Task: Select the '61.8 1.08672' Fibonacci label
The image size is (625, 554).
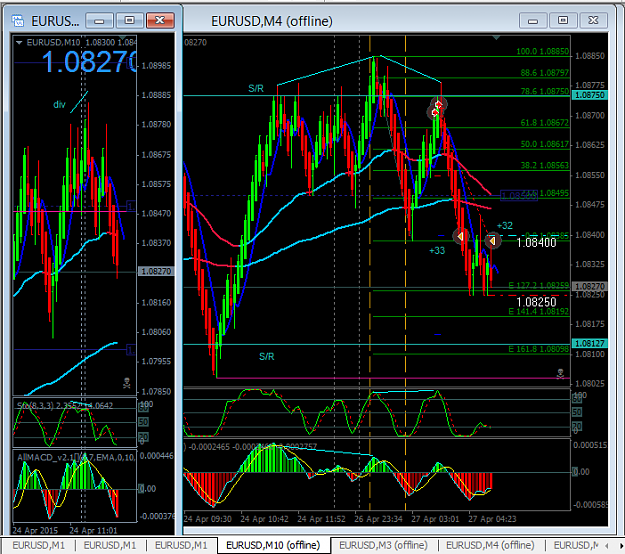Action: tap(544, 123)
